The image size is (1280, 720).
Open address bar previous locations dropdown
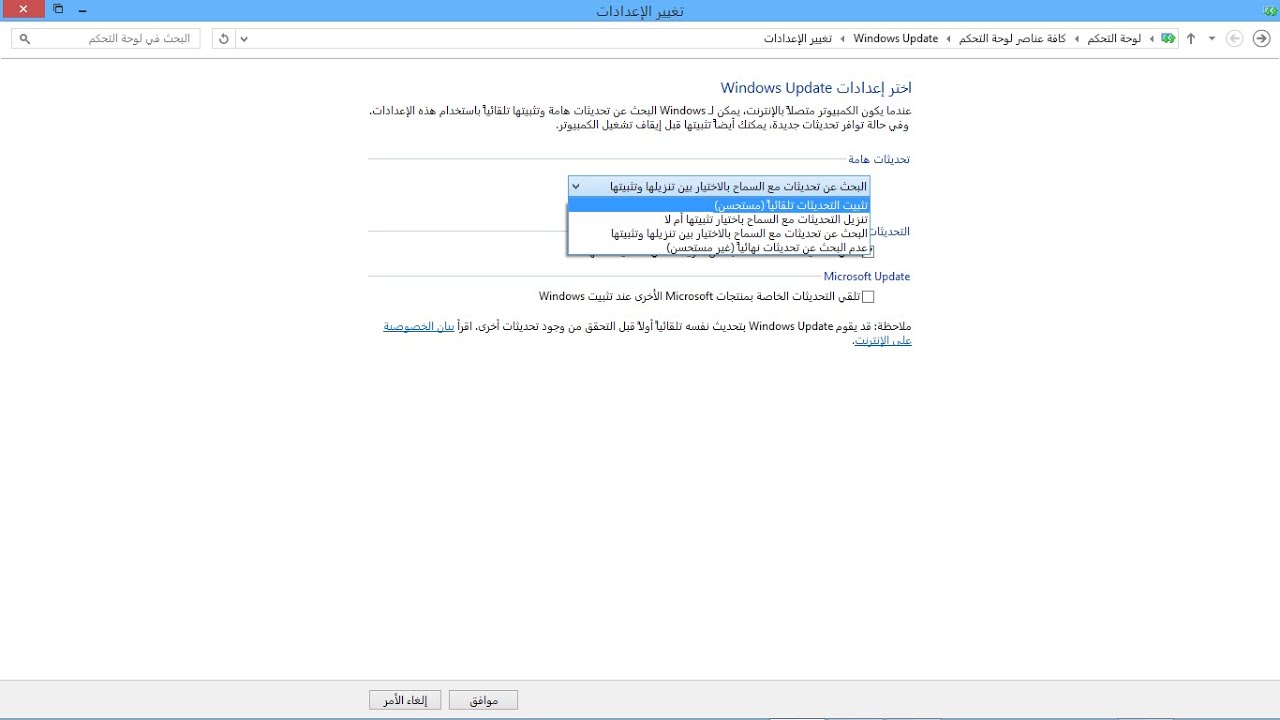tap(244, 39)
